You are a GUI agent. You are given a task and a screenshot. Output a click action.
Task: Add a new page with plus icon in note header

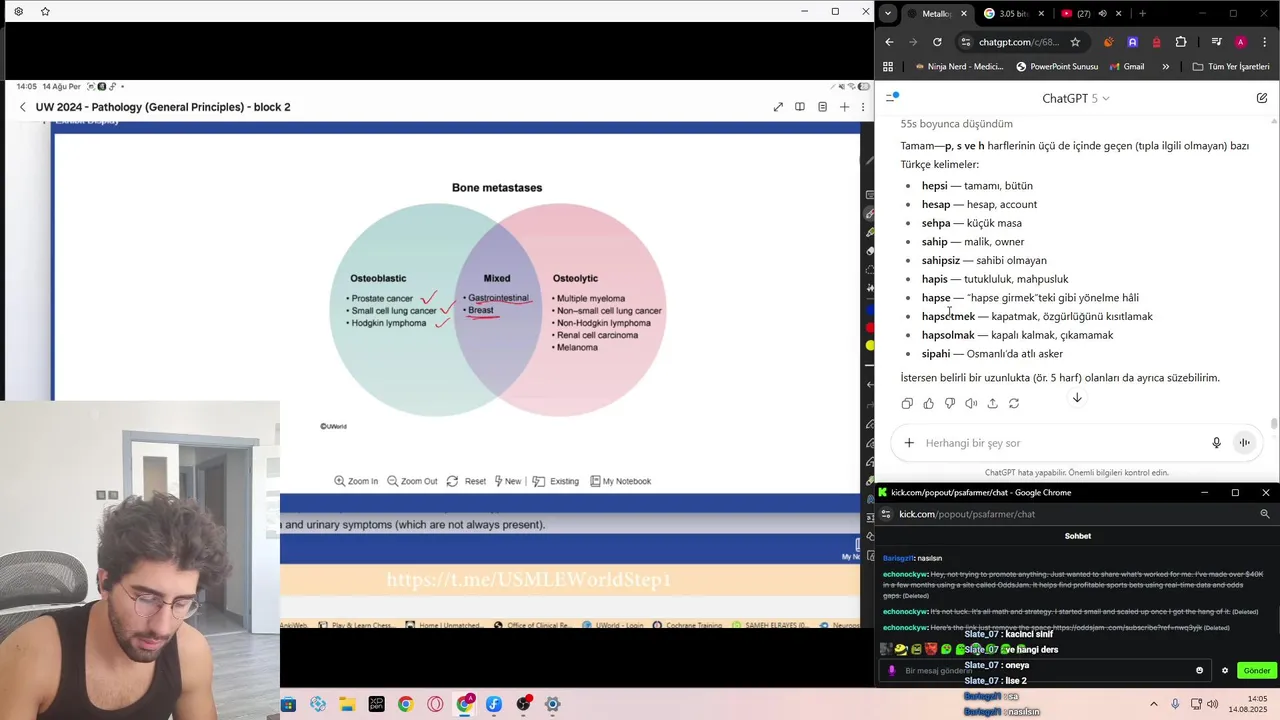tap(845, 107)
